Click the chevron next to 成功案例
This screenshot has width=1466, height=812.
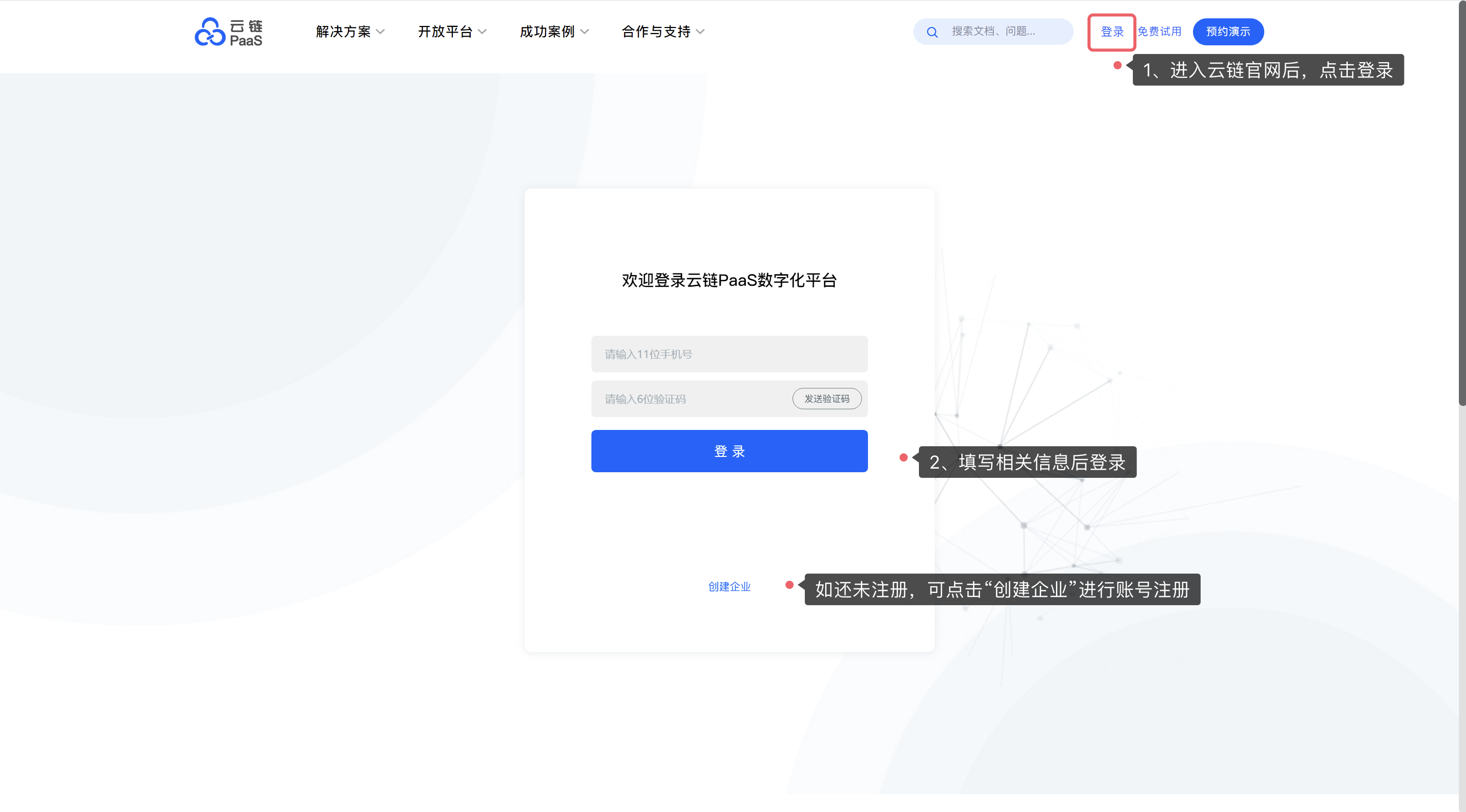584,32
